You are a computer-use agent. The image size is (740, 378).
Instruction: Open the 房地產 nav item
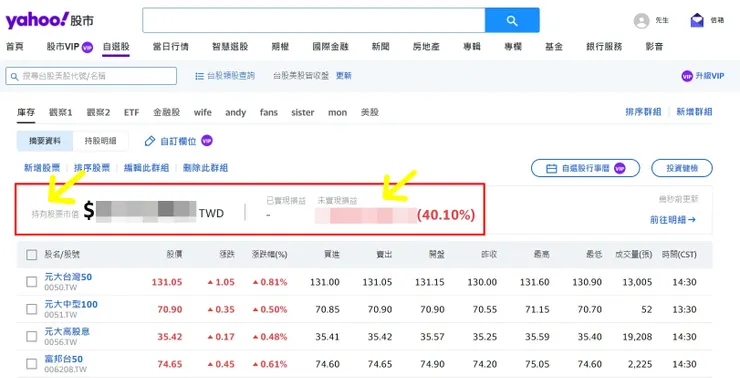click(x=426, y=46)
